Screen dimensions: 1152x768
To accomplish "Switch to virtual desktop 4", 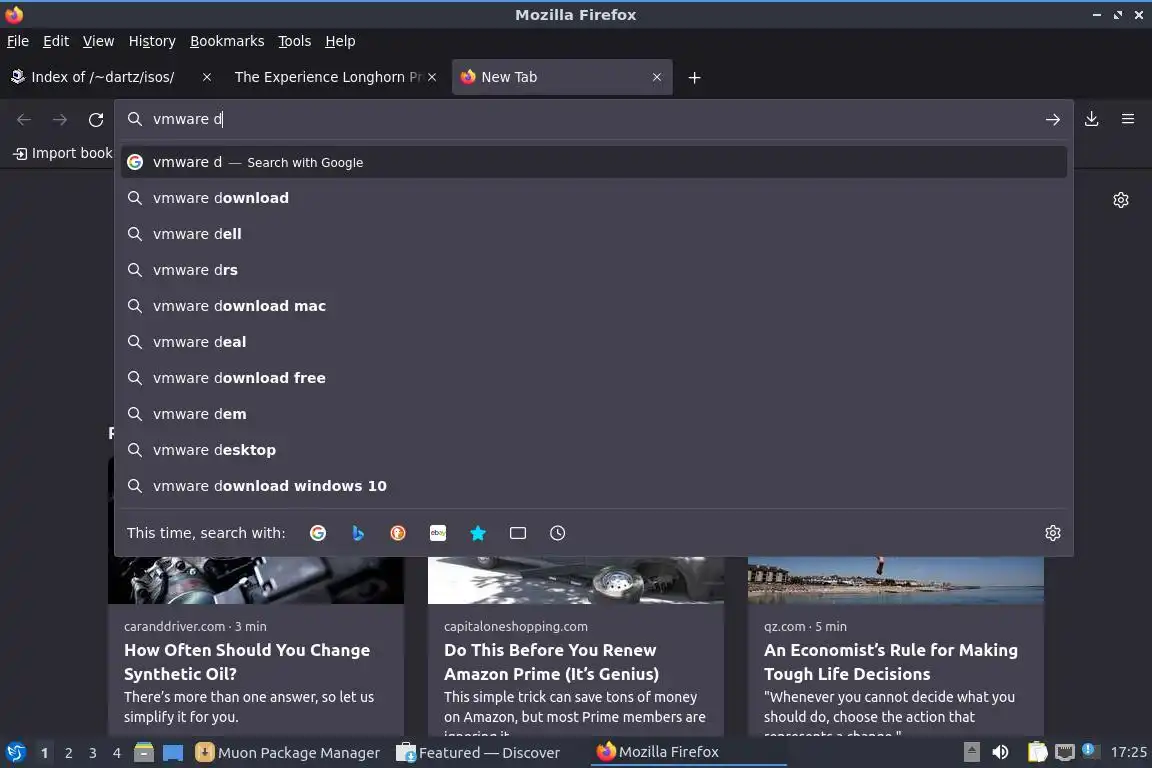I will [117, 753].
